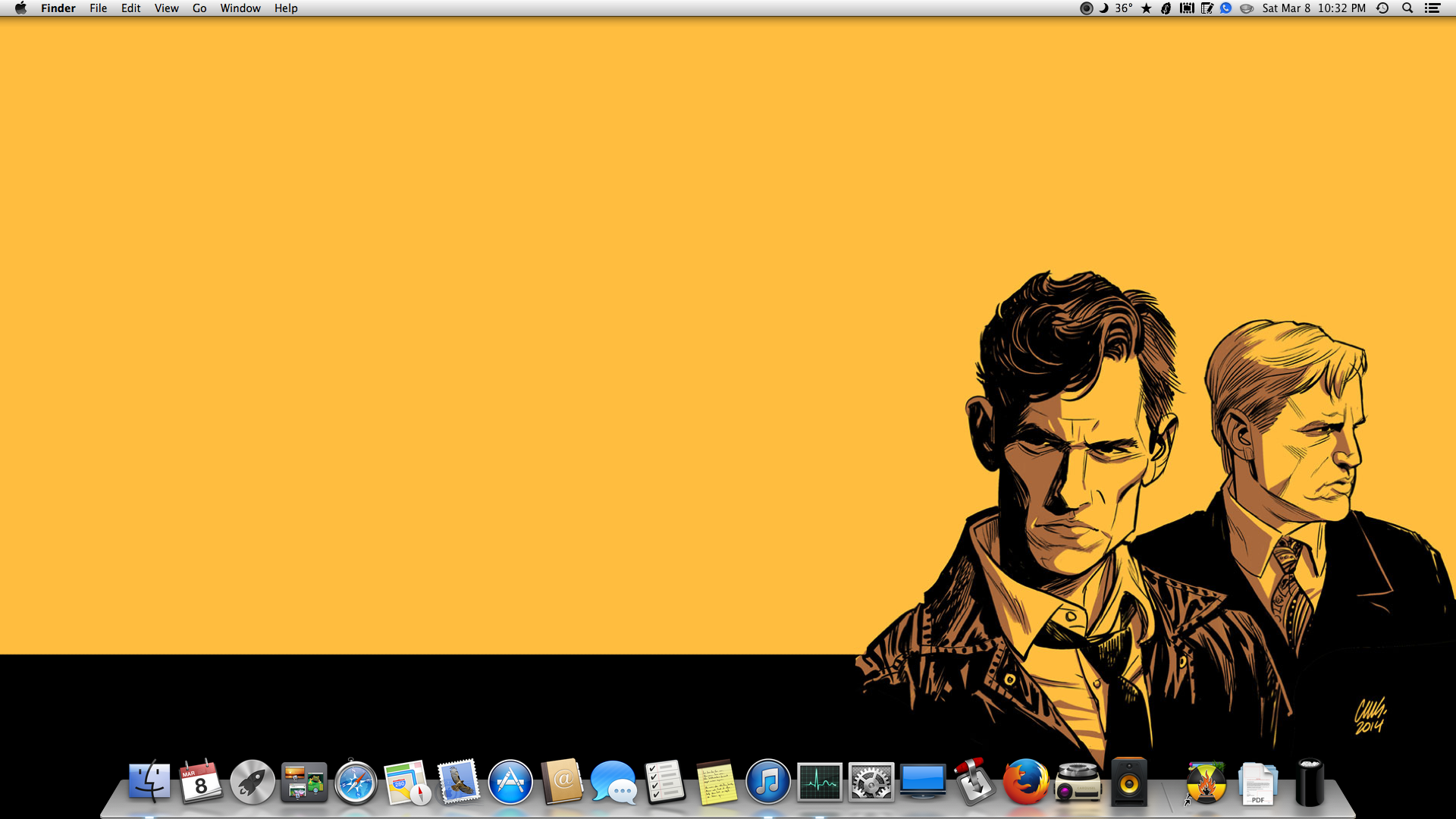
Task: Open the moon 36° weather menu item
Action: (1116, 8)
